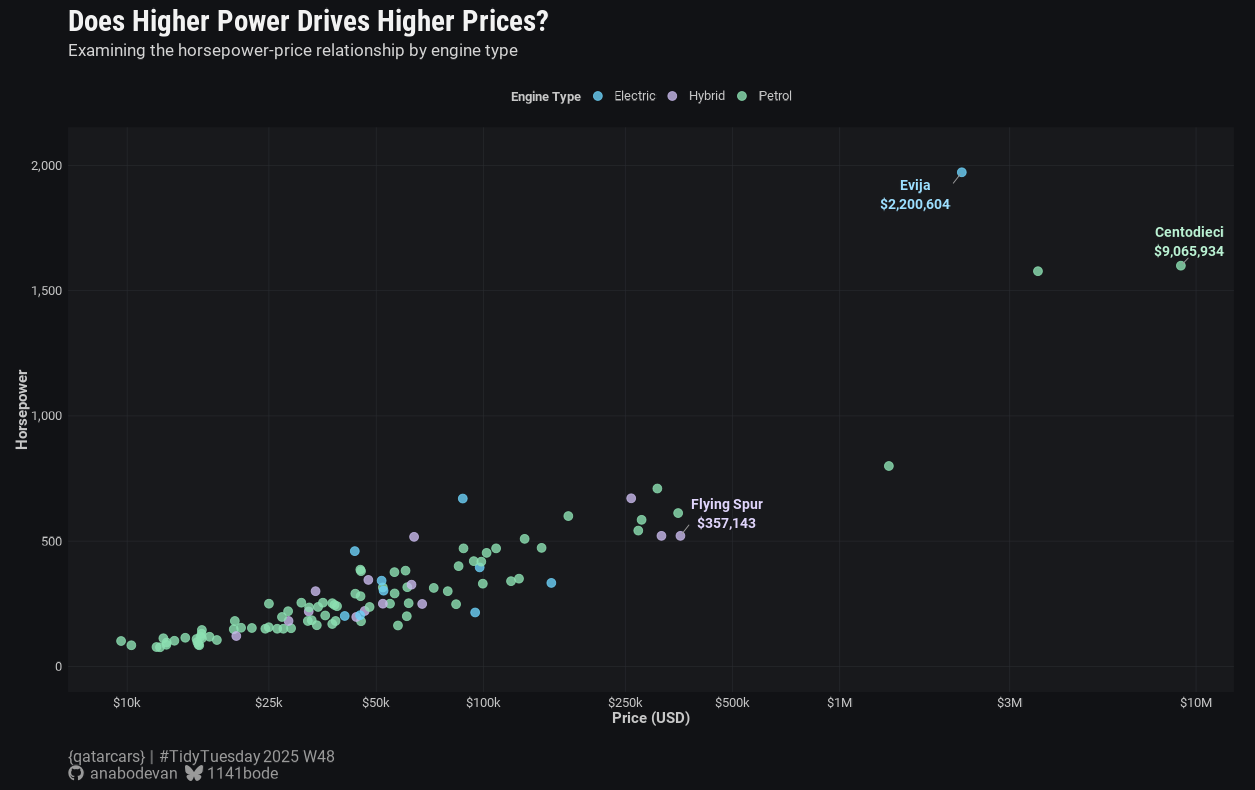Click the Flying Spur $357,143 annotation label

click(x=727, y=514)
